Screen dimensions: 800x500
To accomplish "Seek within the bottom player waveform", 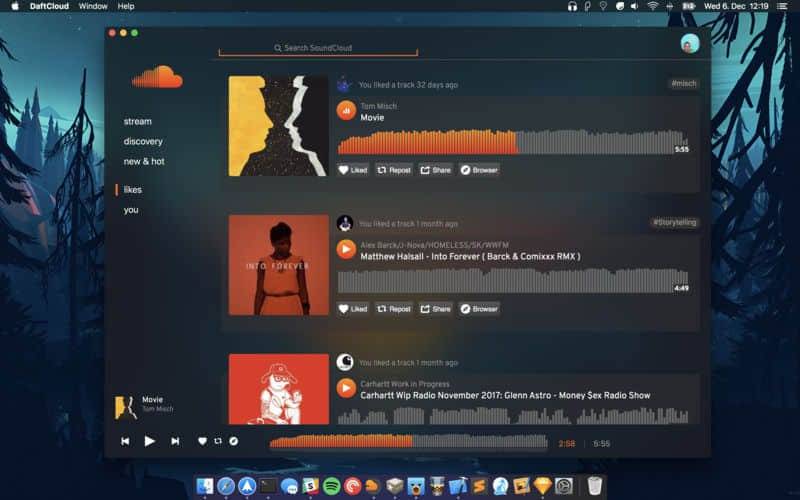I will click(408, 441).
